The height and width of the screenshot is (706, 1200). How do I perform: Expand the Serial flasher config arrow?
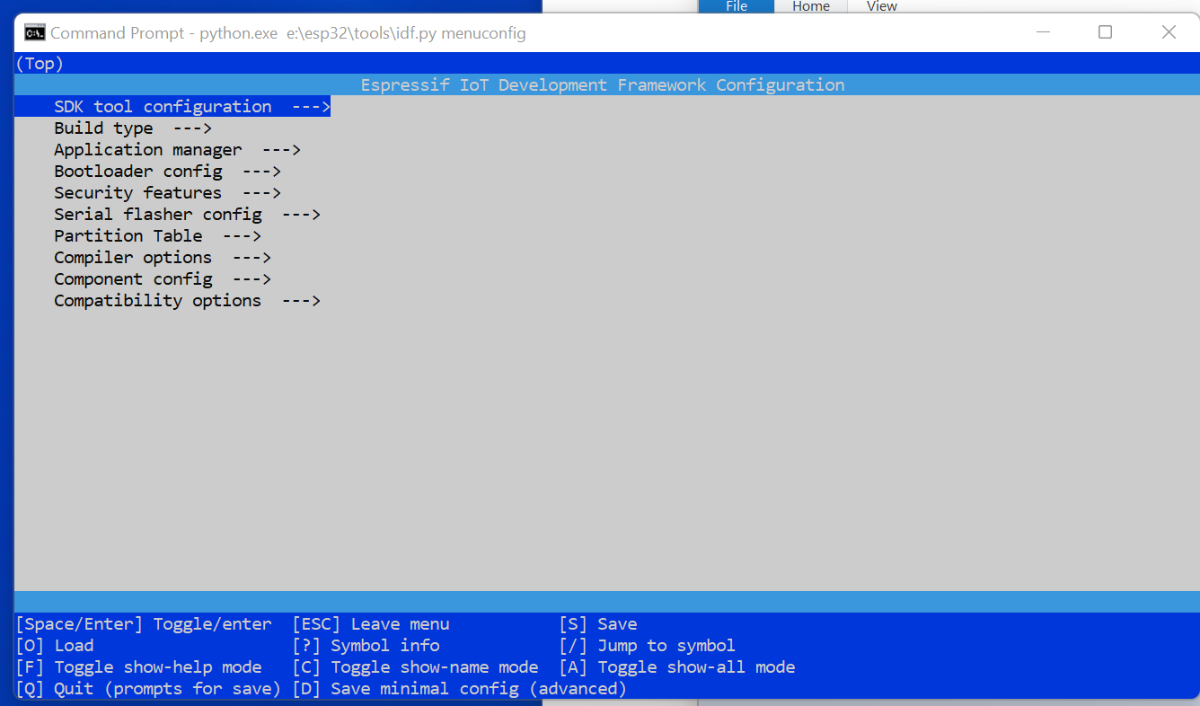(x=300, y=215)
